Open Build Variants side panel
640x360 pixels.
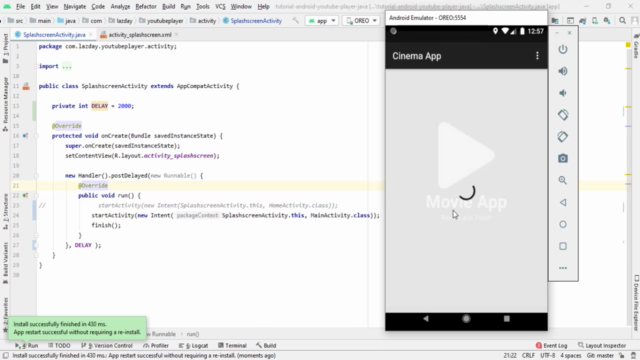(5, 263)
